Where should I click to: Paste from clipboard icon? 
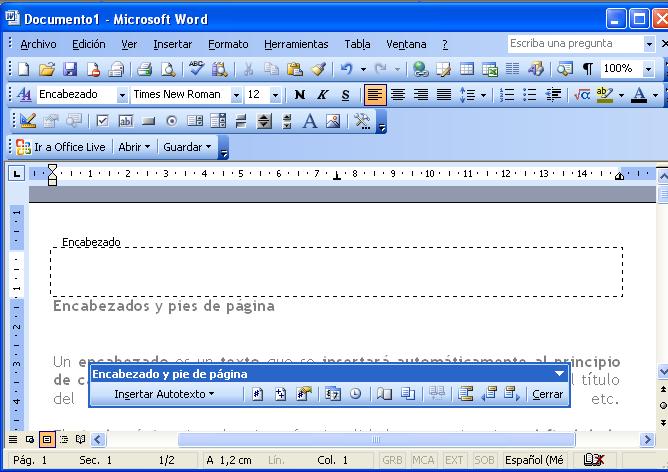click(294, 69)
